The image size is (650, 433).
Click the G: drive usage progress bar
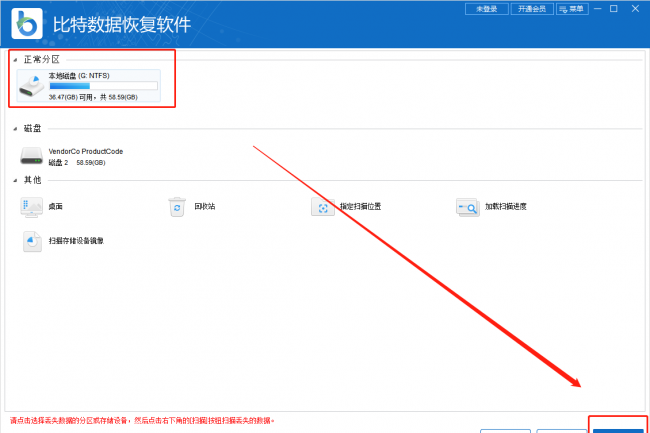tap(103, 86)
